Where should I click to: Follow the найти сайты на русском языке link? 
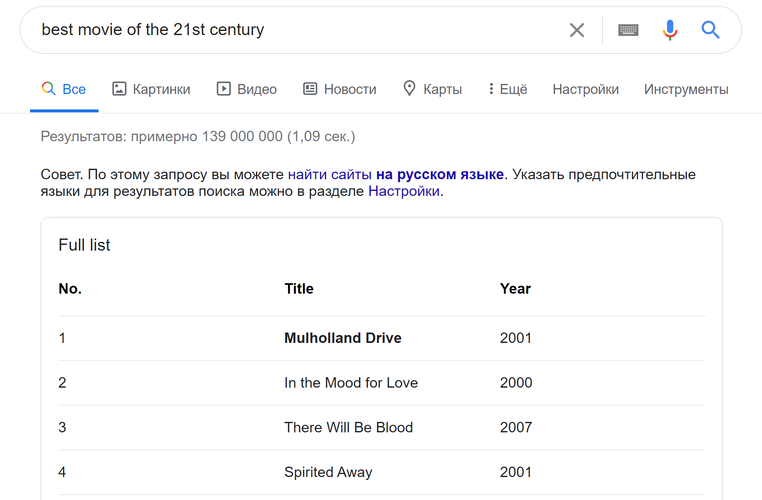(x=396, y=174)
